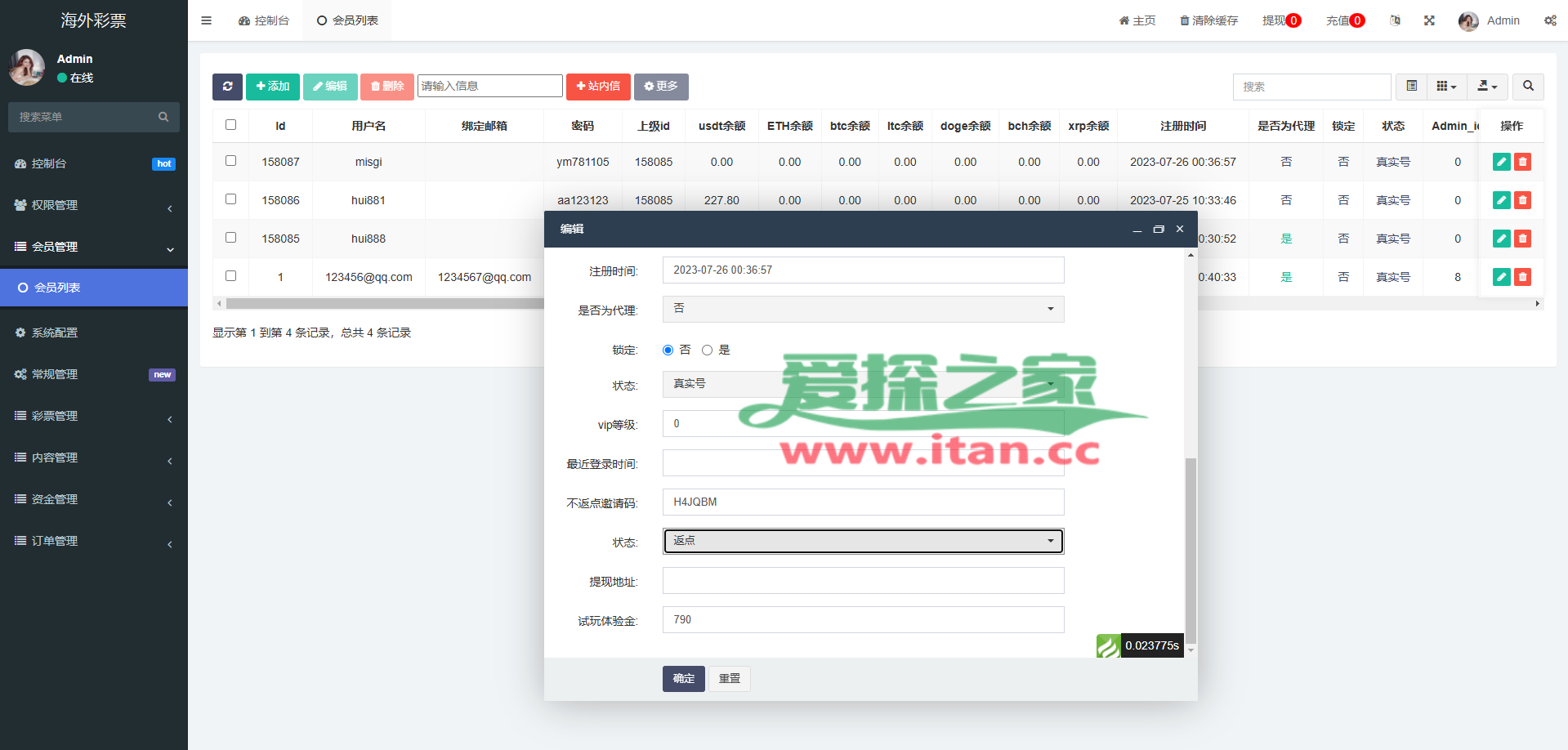
Task: Expand the columns selector dropdown in toolbar
Action: 1446,87
